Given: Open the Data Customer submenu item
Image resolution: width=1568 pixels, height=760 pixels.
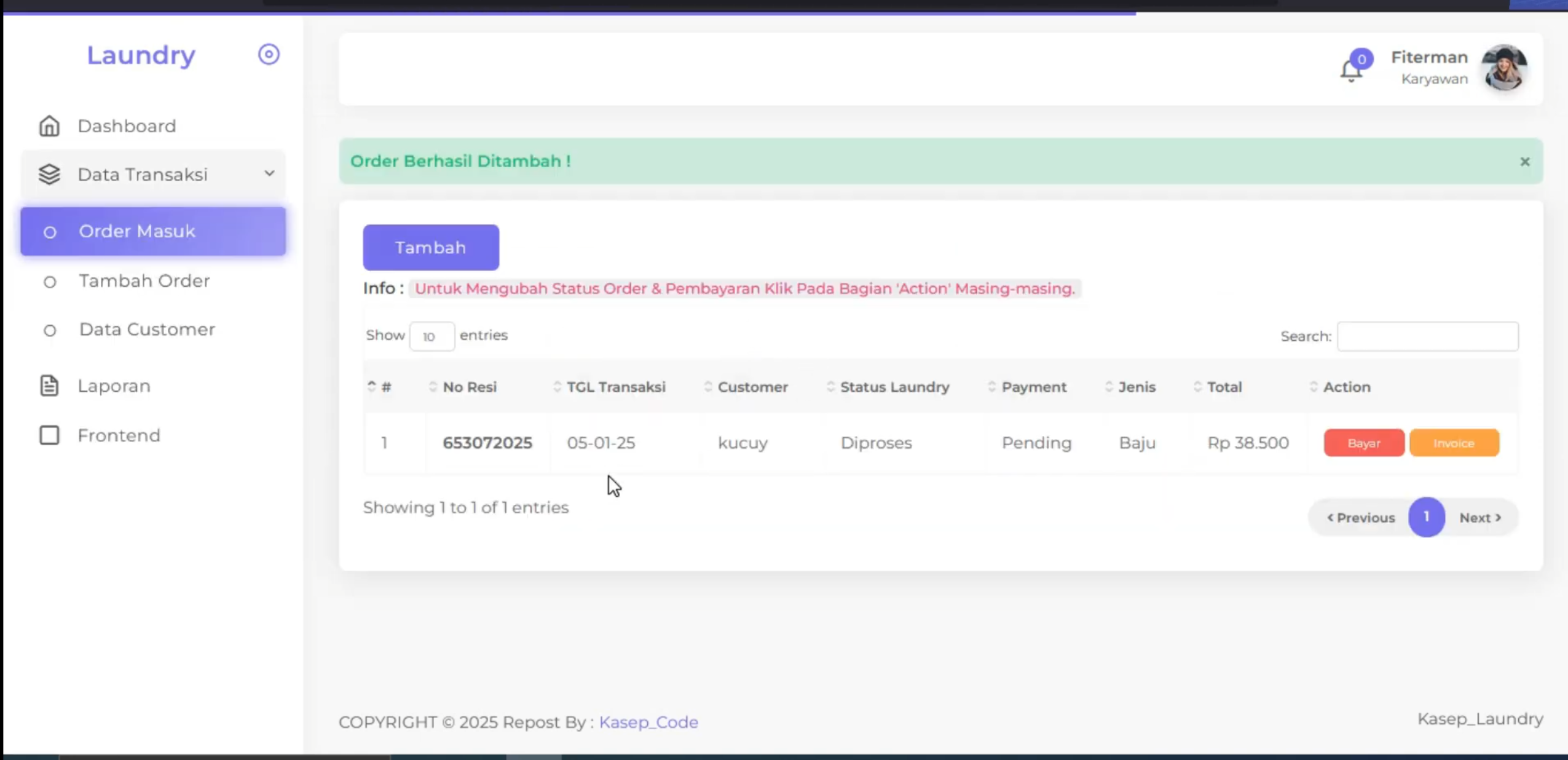Looking at the screenshot, I should 147,330.
